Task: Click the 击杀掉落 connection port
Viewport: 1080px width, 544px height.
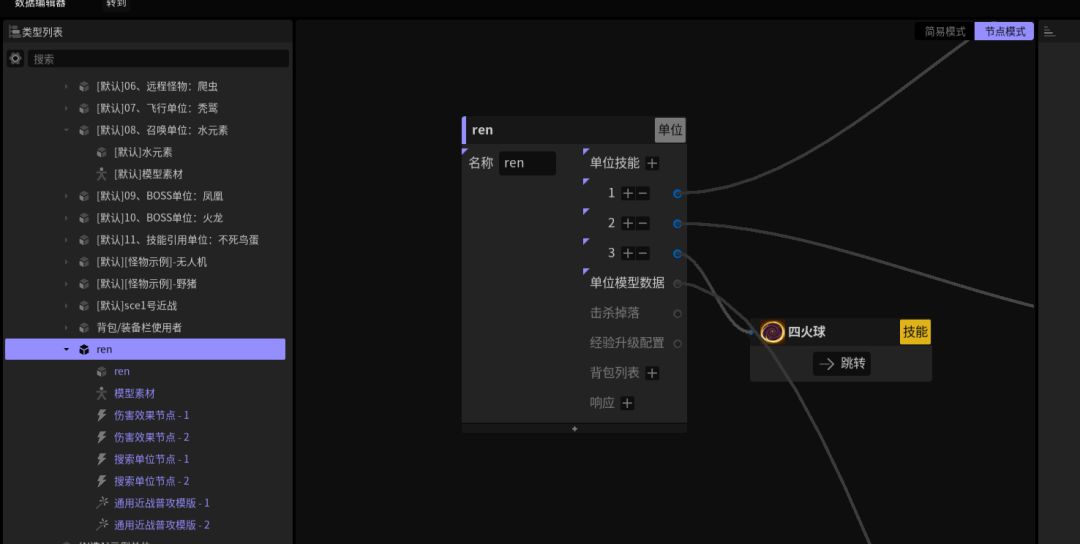Action: 677,314
